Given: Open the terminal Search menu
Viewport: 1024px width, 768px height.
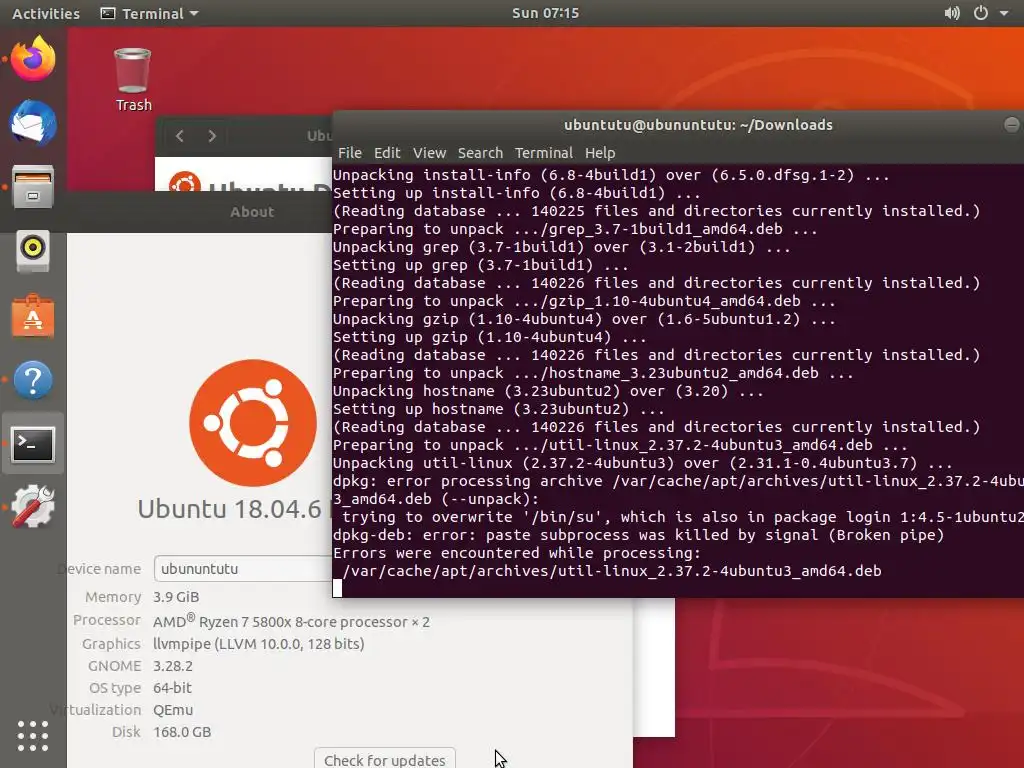Looking at the screenshot, I should click(480, 153).
